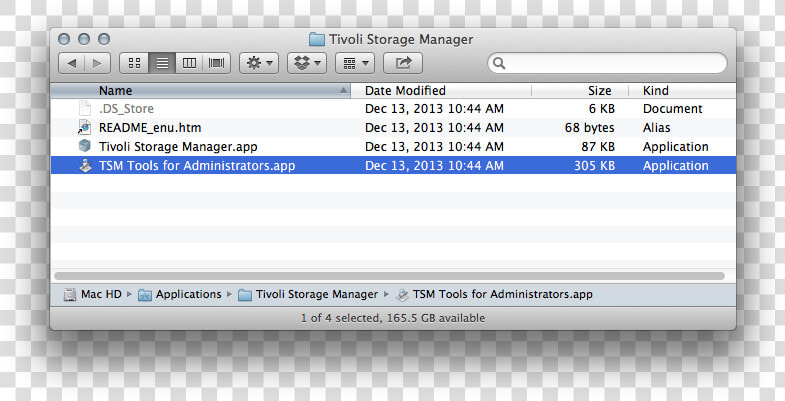Switch to Cover Flow view
Image resolution: width=785 pixels, height=401 pixels.
pyautogui.click(x=216, y=63)
